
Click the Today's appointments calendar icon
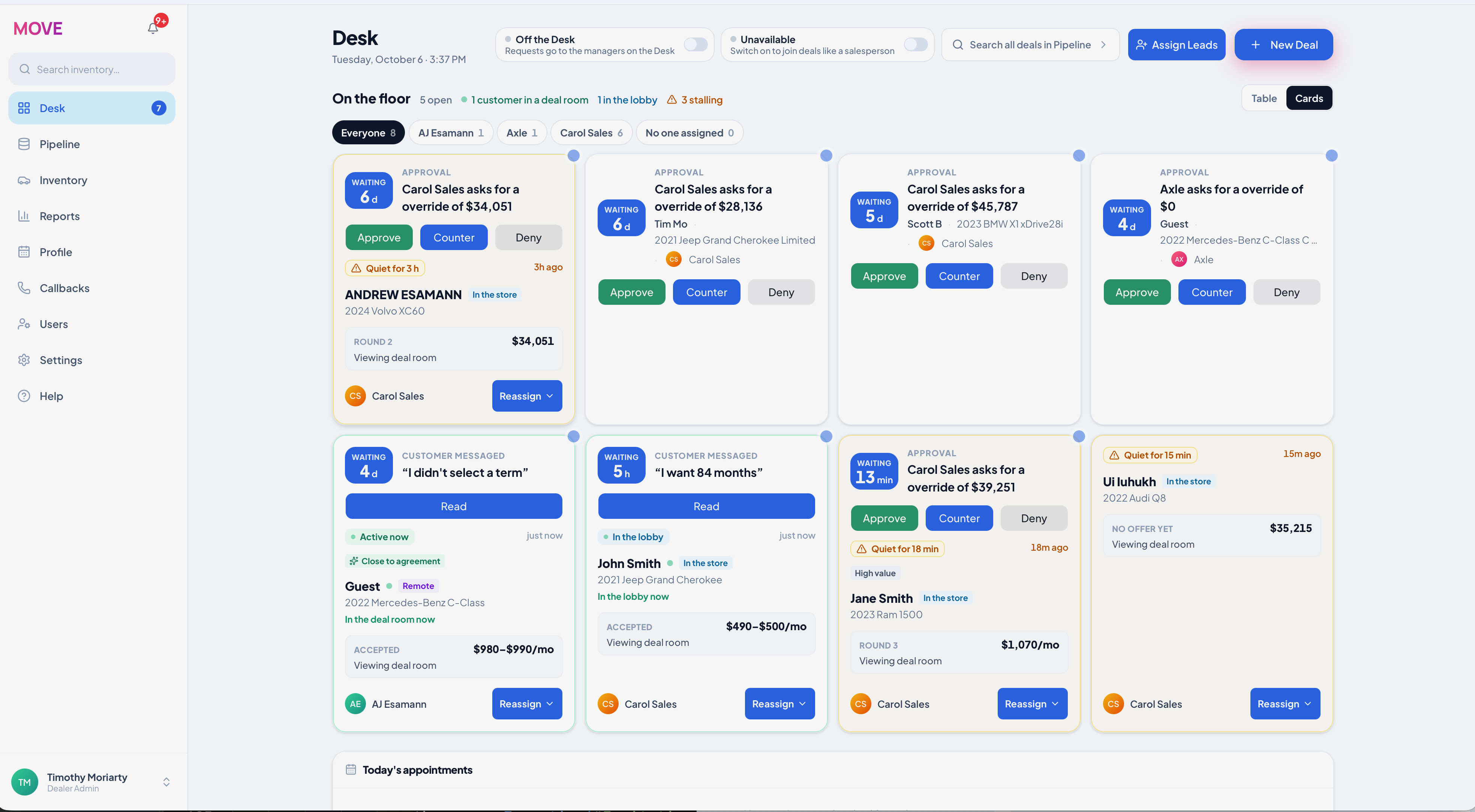point(351,770)
